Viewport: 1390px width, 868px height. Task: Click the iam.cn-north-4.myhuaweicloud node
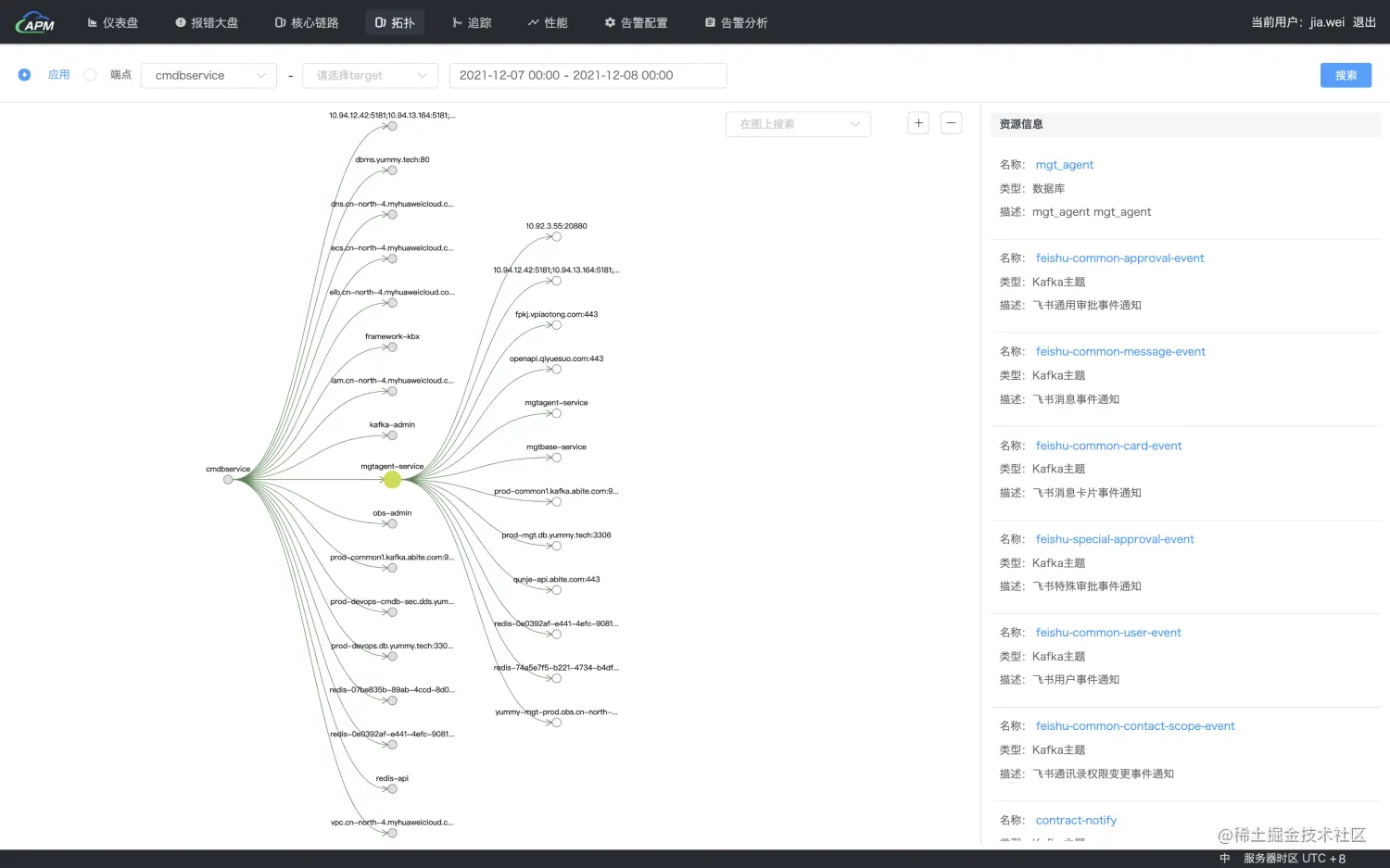click(x=392, y=391)
